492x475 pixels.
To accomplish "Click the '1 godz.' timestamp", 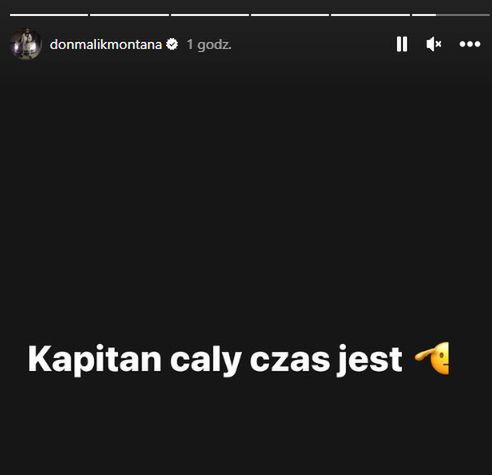I will pyautogui.click(x=209, y=45).
